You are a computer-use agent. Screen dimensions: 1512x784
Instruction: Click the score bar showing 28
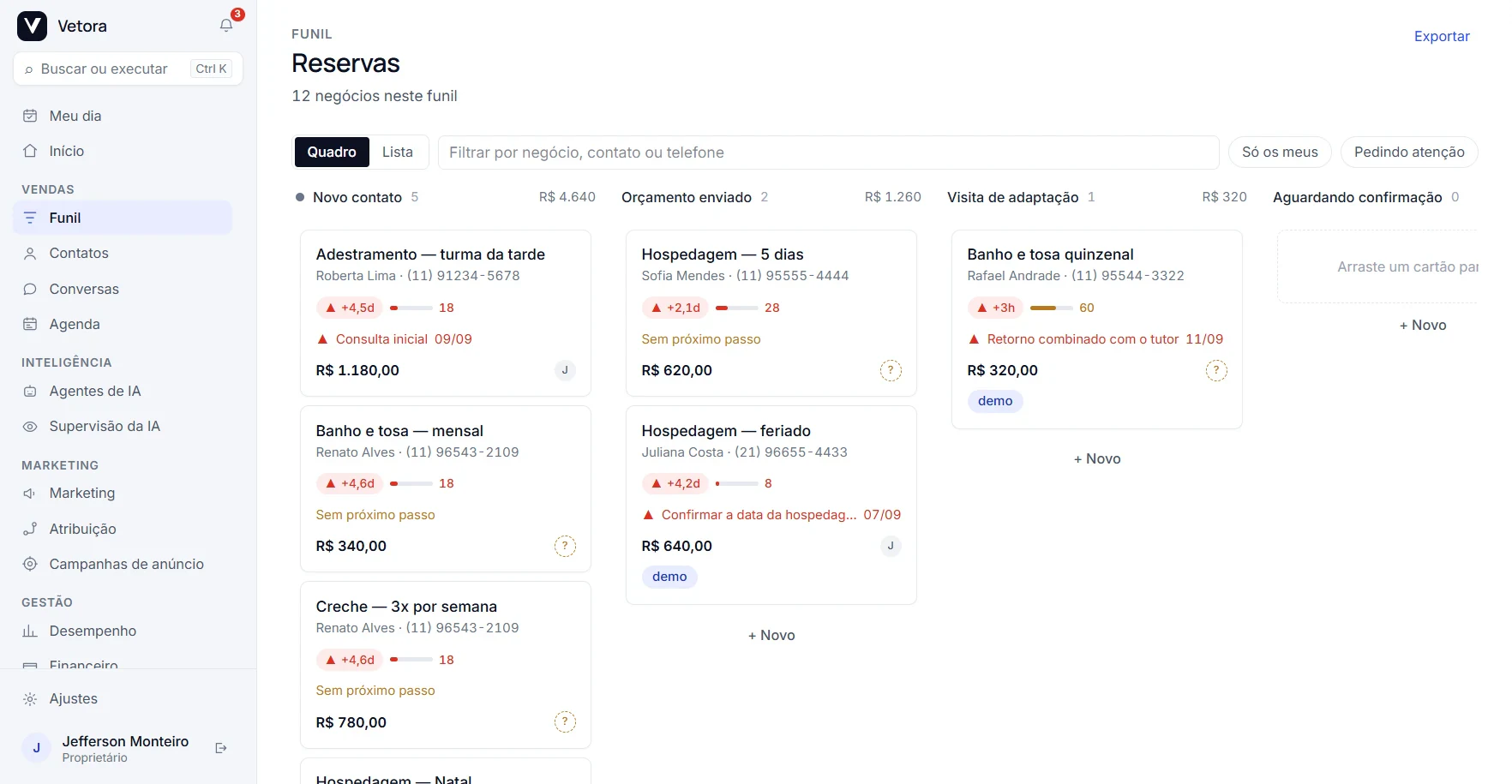737,308
